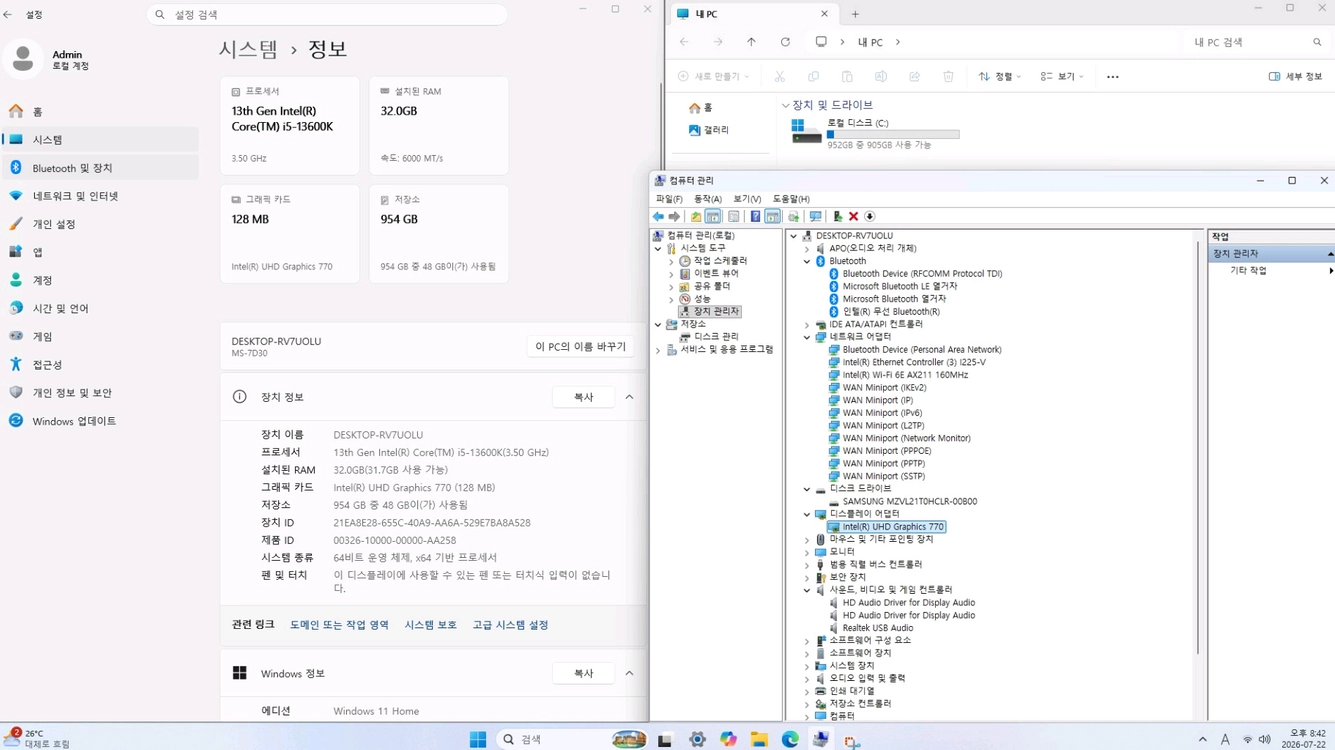Screen dimensions: 1335x750
Task: Click the taskbar 검색 search box
Action: (573, 739)
